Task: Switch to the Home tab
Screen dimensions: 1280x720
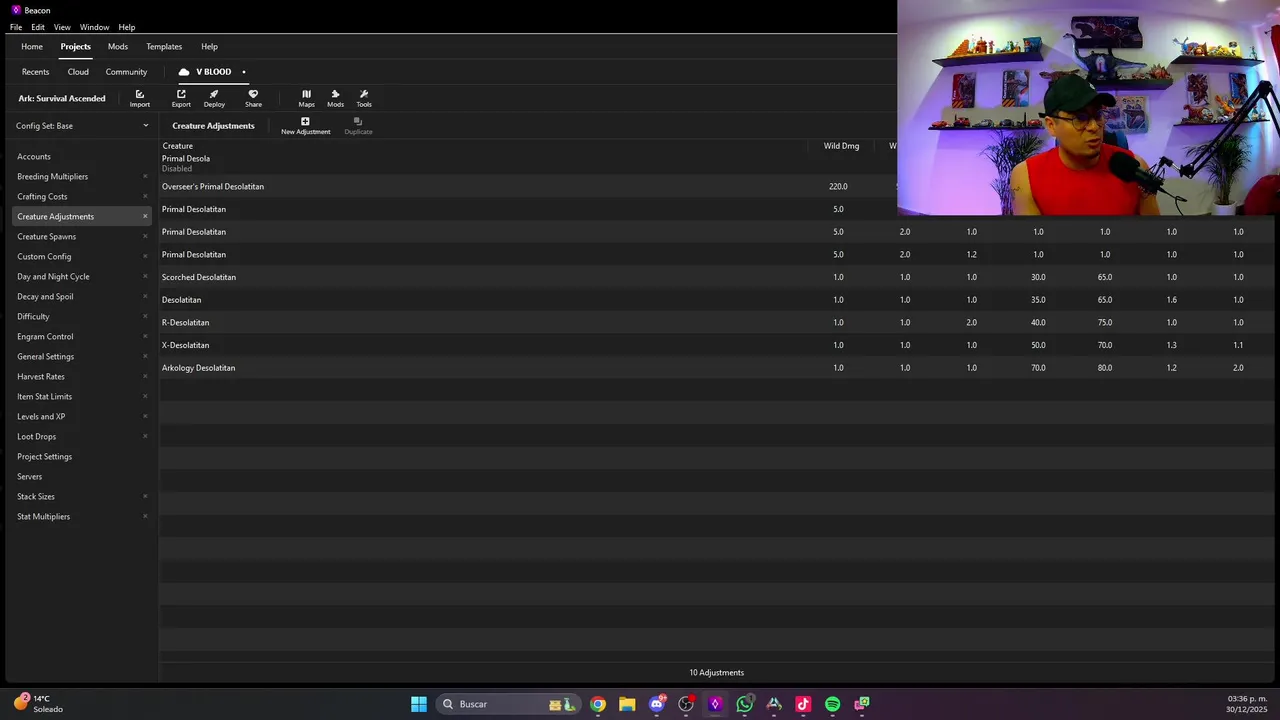Action: click(x=32, y=46)
